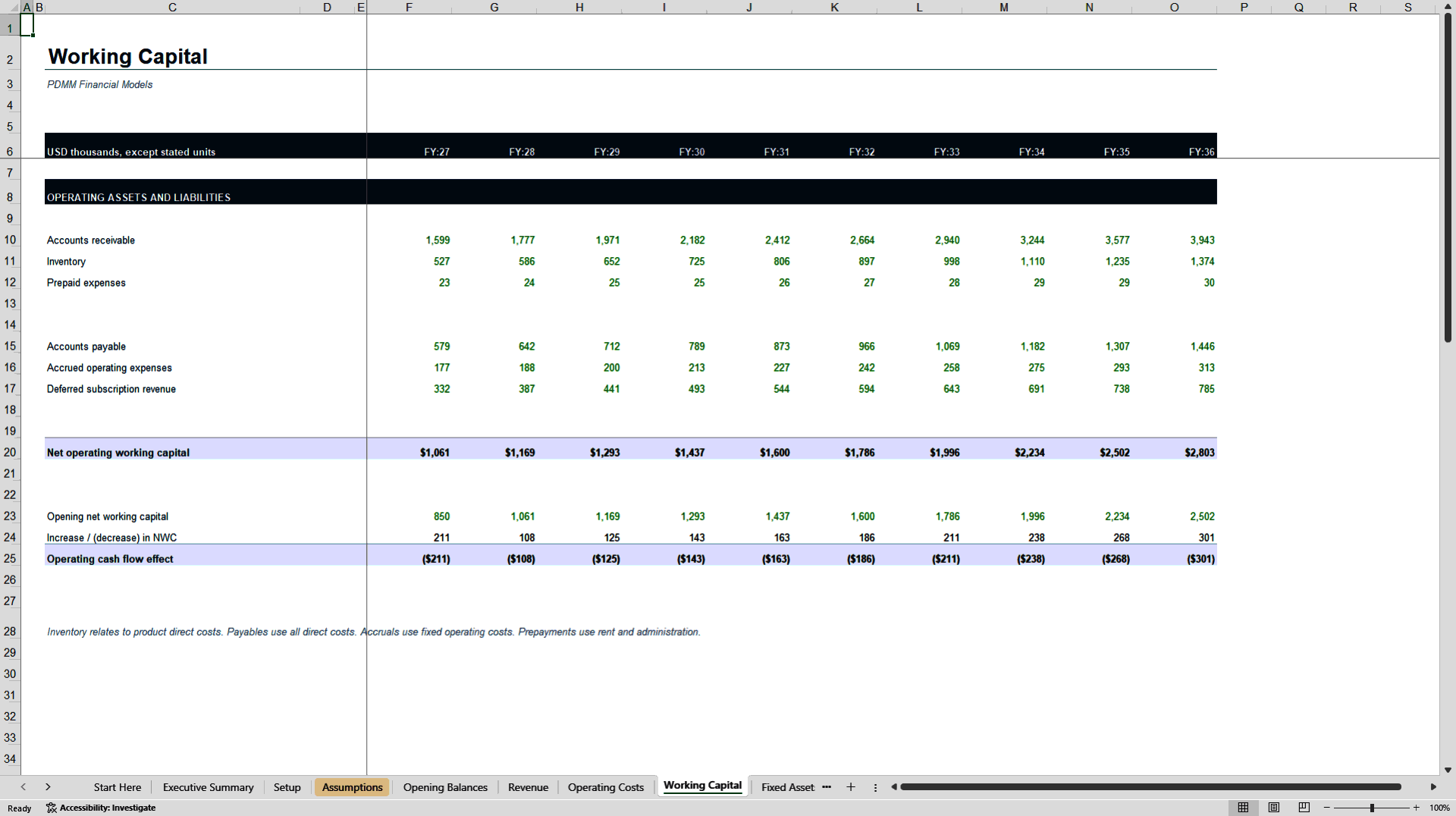Click the zoom out minus icon
Screen dimensions: 1456x816
coord(1326,808)
